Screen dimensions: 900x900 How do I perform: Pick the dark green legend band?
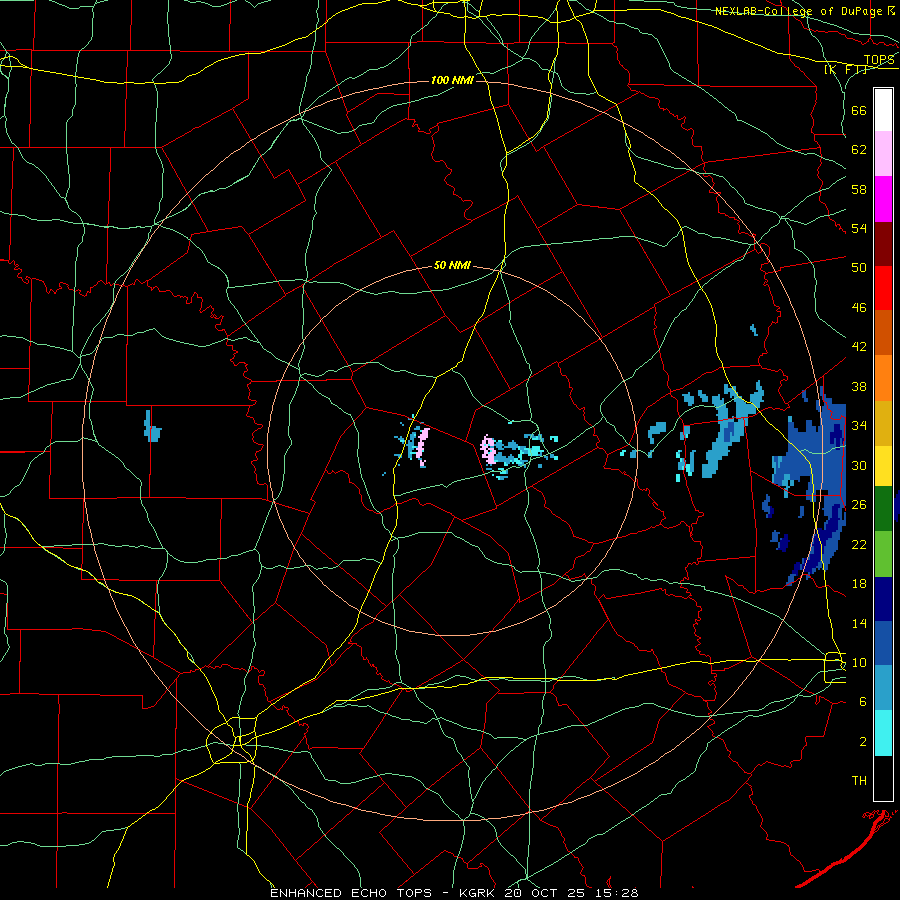(x=883, y=509)
